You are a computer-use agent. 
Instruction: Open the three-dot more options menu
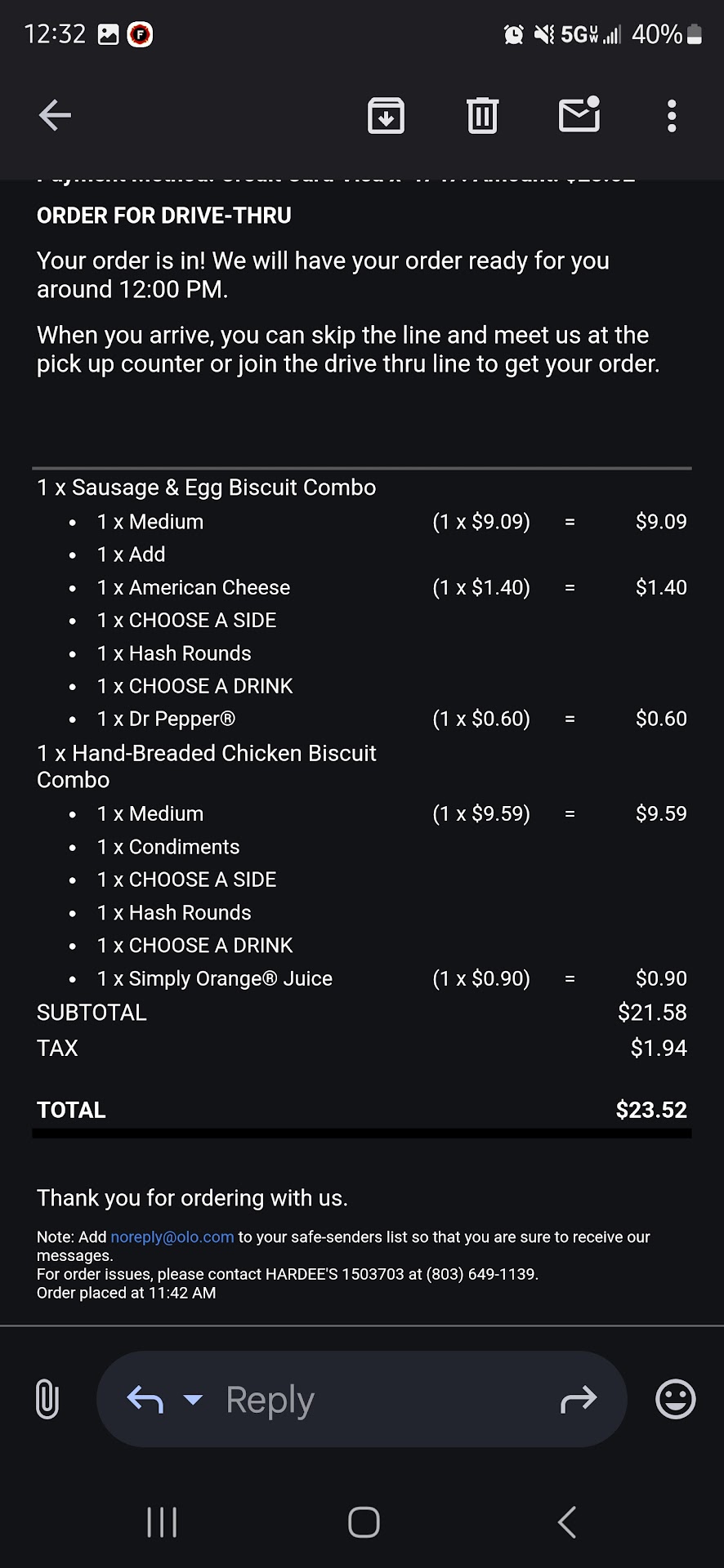[x=672, y=116]
